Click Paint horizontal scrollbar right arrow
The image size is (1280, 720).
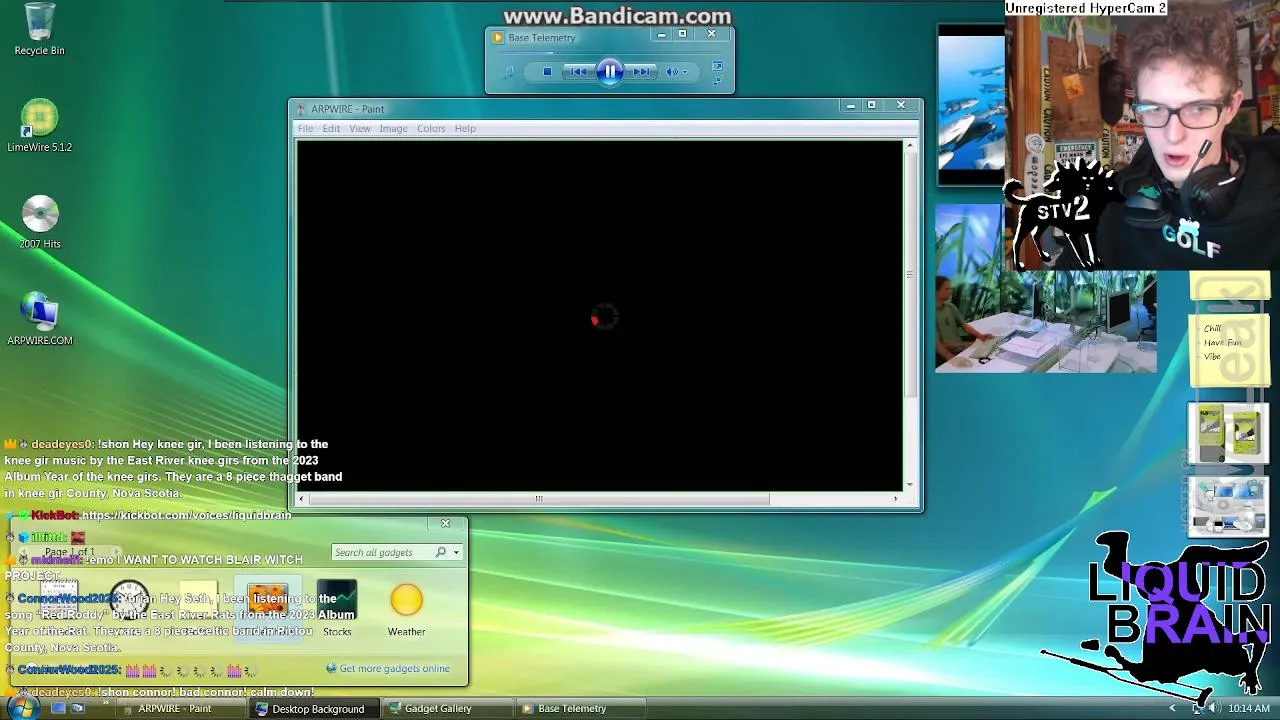point(895,498)
